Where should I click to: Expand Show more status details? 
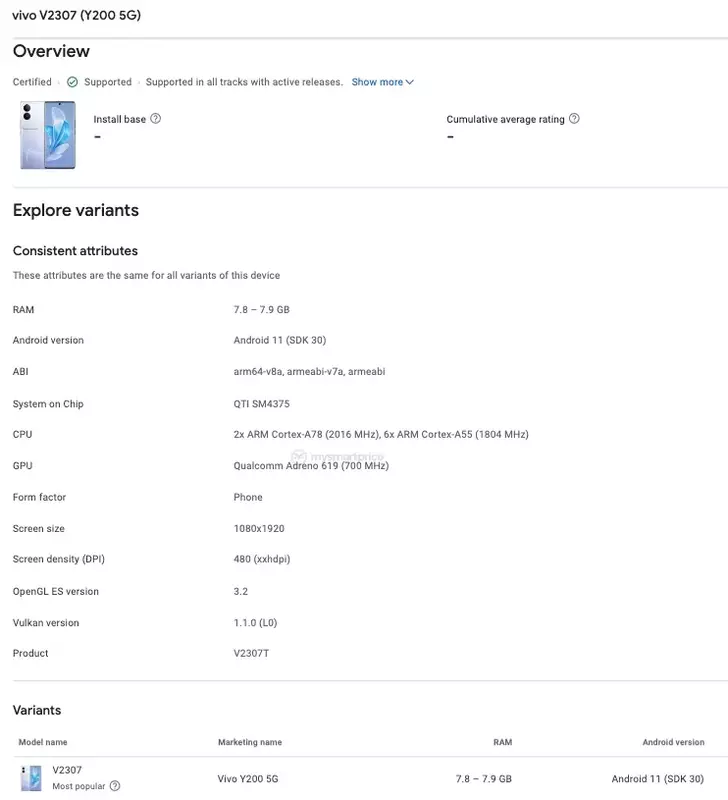383,82
